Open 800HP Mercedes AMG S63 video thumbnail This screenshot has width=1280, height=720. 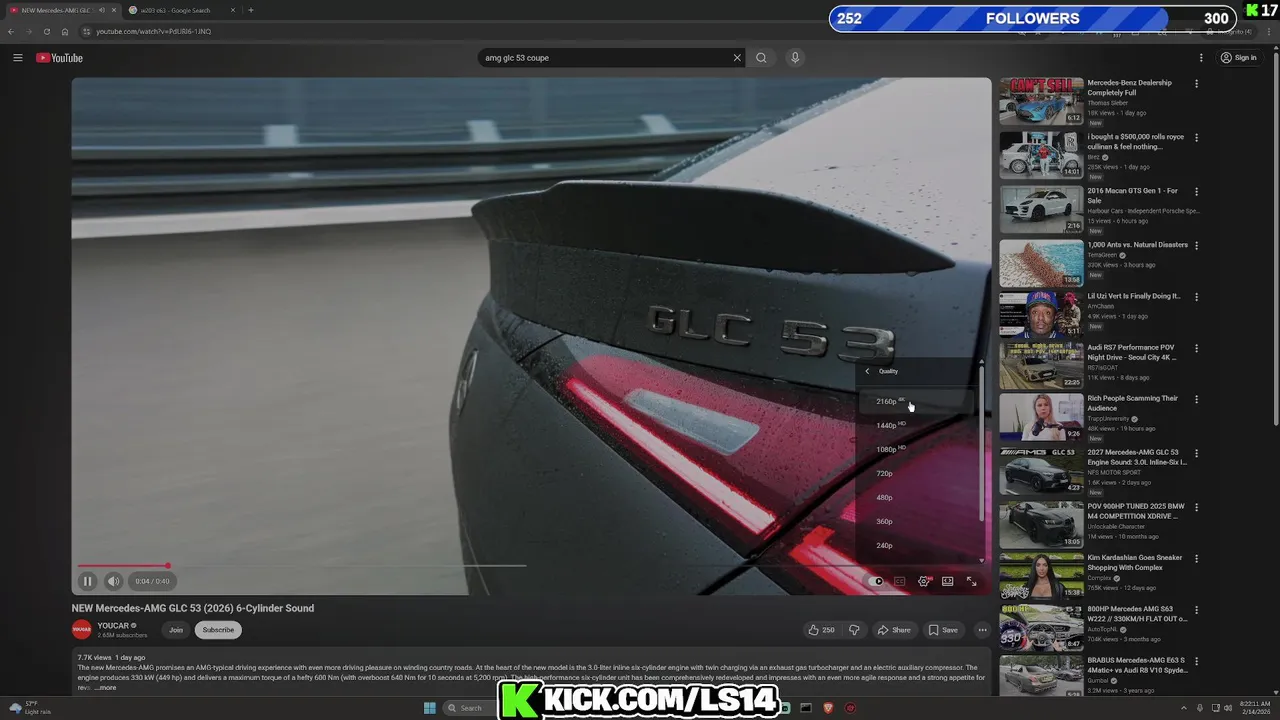click(x=1041, y=627)
